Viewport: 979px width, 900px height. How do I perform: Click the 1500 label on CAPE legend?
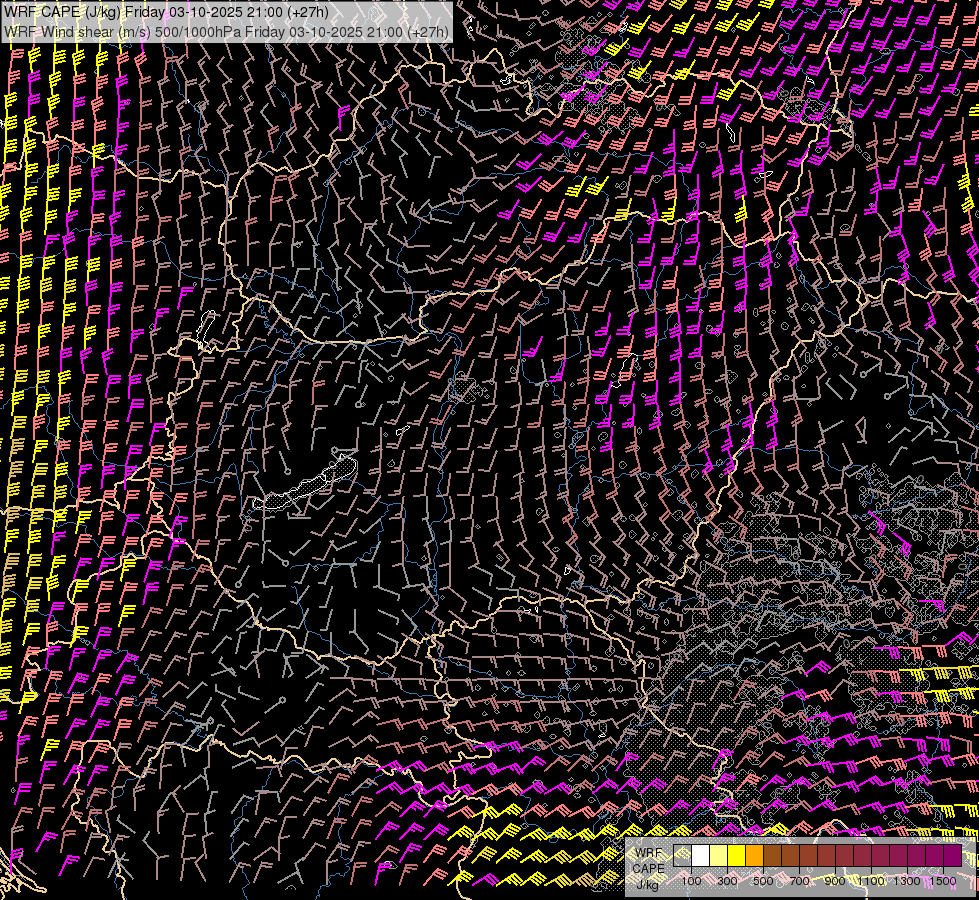coord(943,880)
